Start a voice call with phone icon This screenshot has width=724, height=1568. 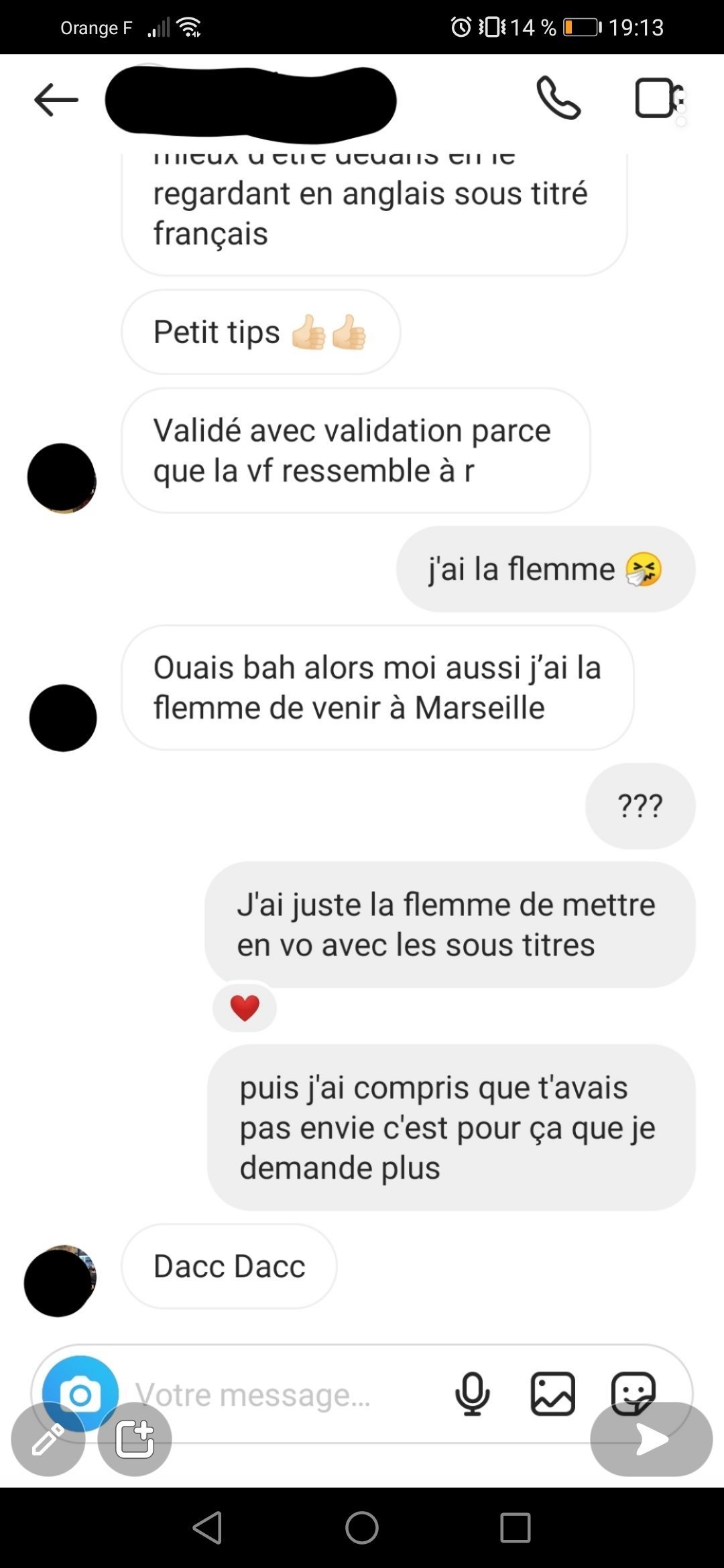coord(558,98)
